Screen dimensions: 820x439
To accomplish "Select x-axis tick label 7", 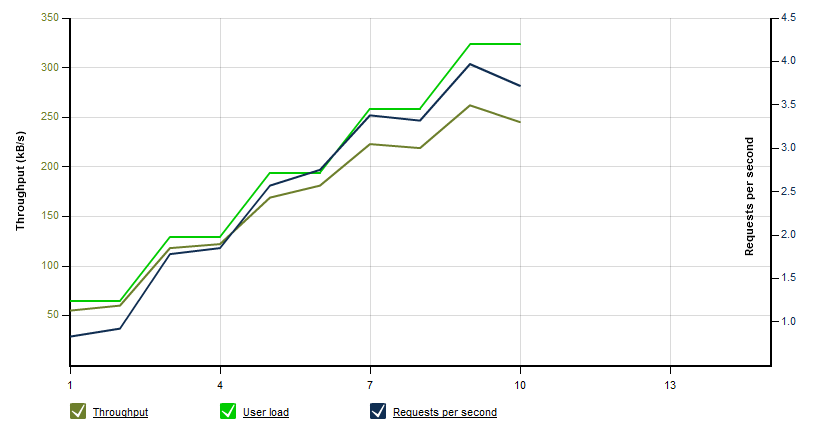I will [370, 386].
